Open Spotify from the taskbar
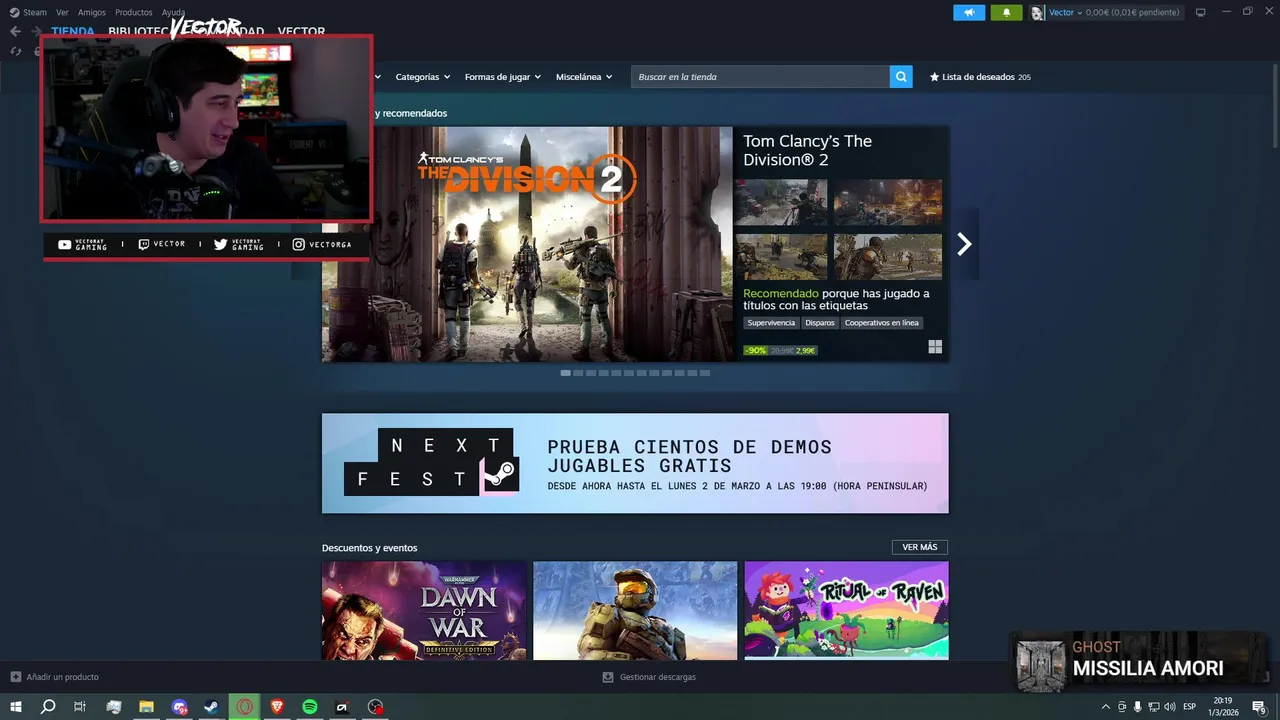1280x720 pixels. coord(310,707)
